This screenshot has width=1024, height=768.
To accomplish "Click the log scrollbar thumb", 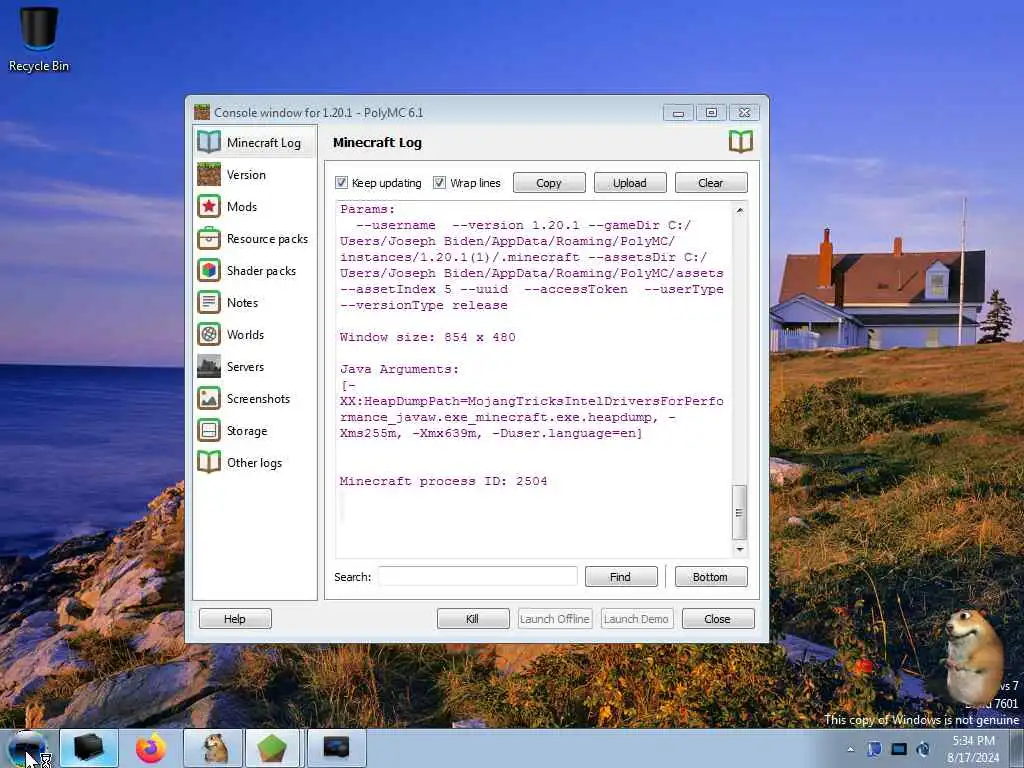I will [739, 512].
